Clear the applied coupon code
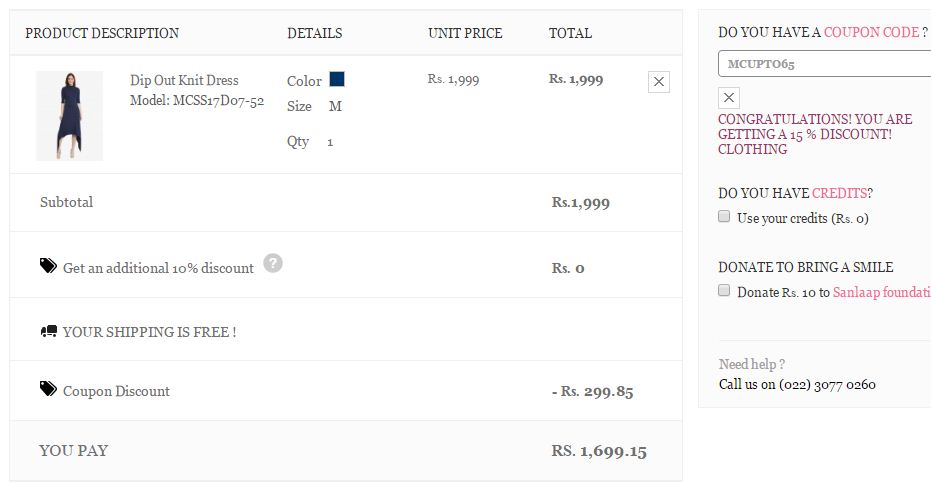Image resolution: width=931 pixels, height=484 pixels. tap(729, 97)
